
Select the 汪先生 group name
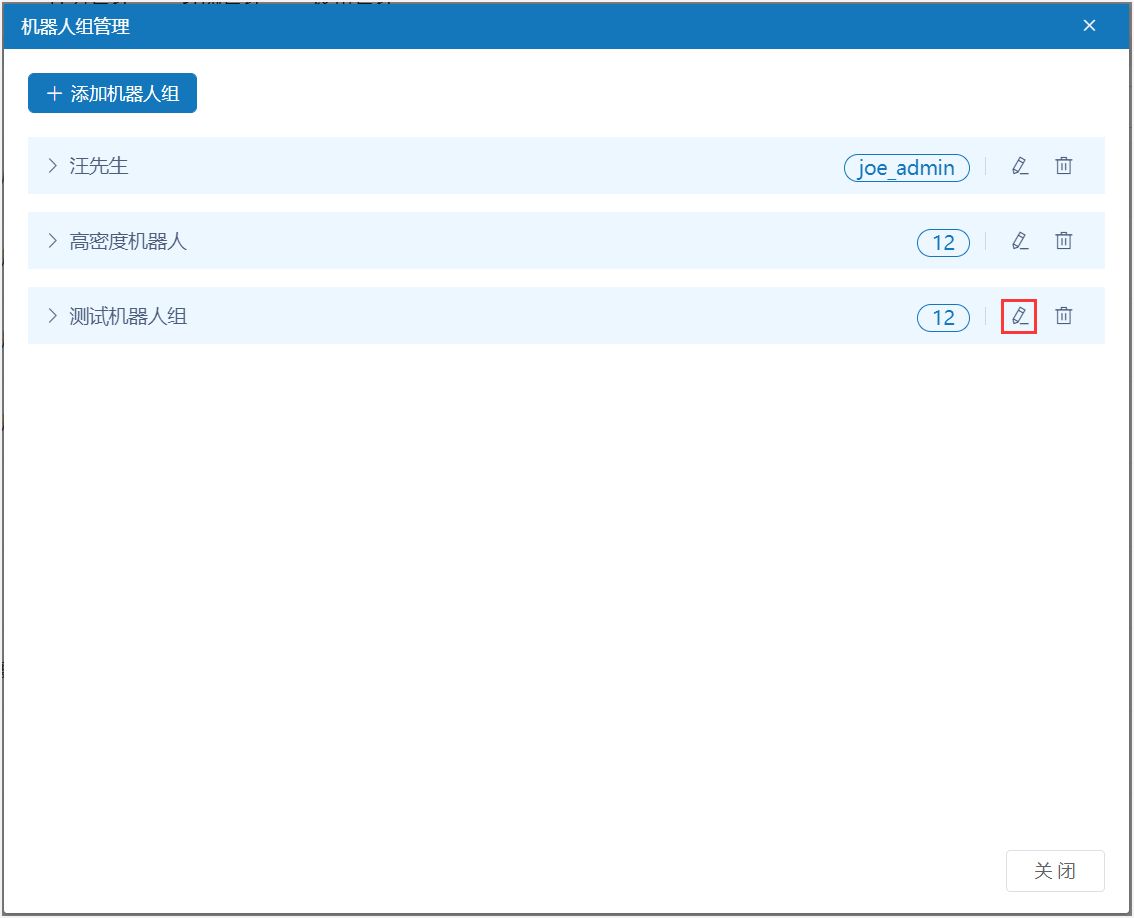point(99,166)
